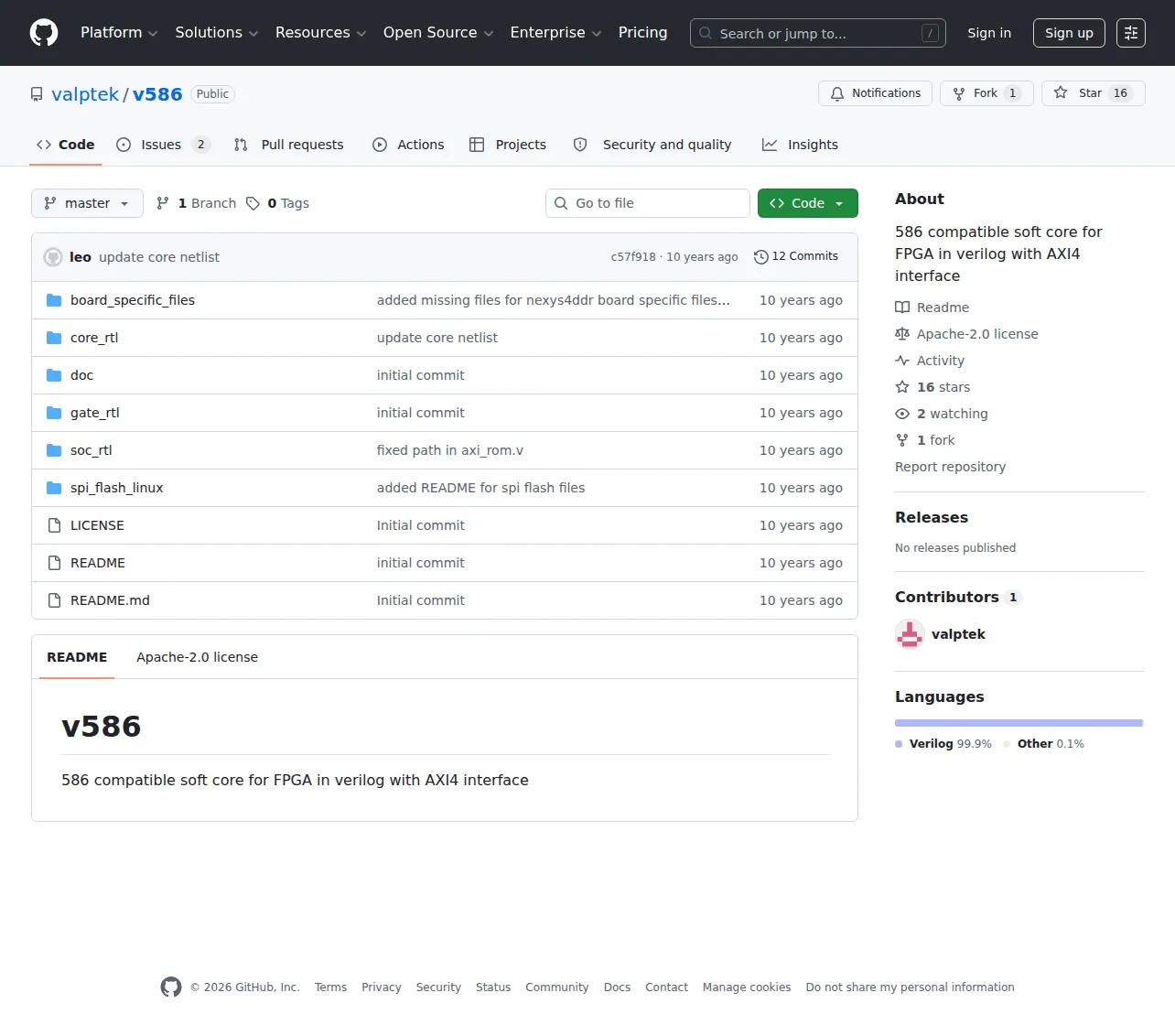
Task: Switch to the Issues tab
Action: click(x=163, y=145)
